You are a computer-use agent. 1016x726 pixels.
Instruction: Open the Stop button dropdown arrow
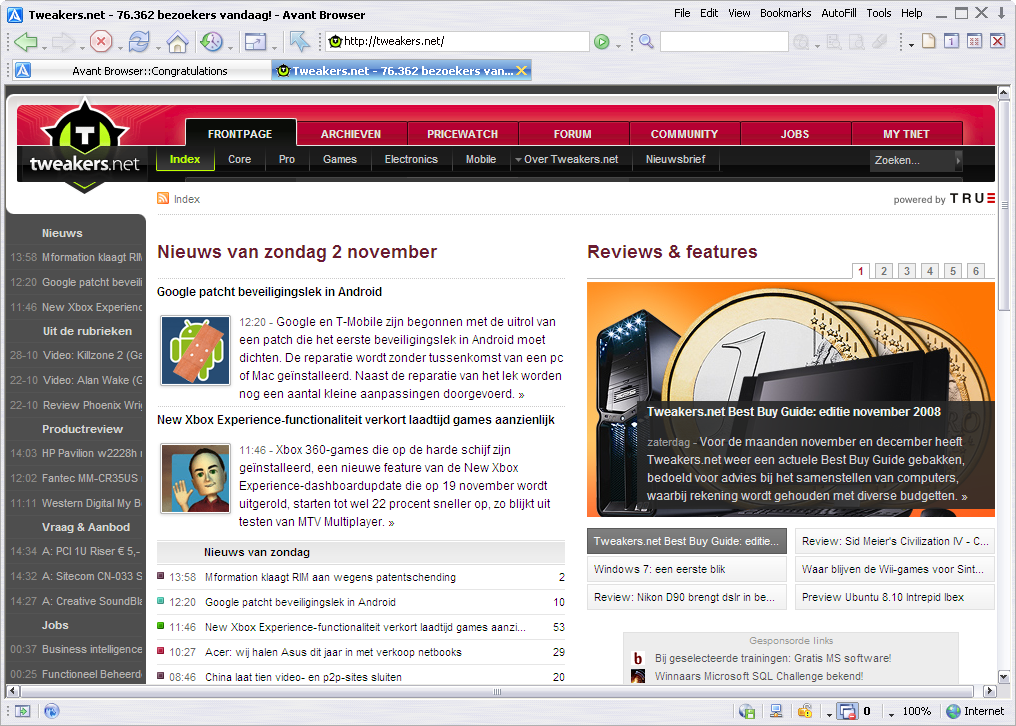(121, 47)
